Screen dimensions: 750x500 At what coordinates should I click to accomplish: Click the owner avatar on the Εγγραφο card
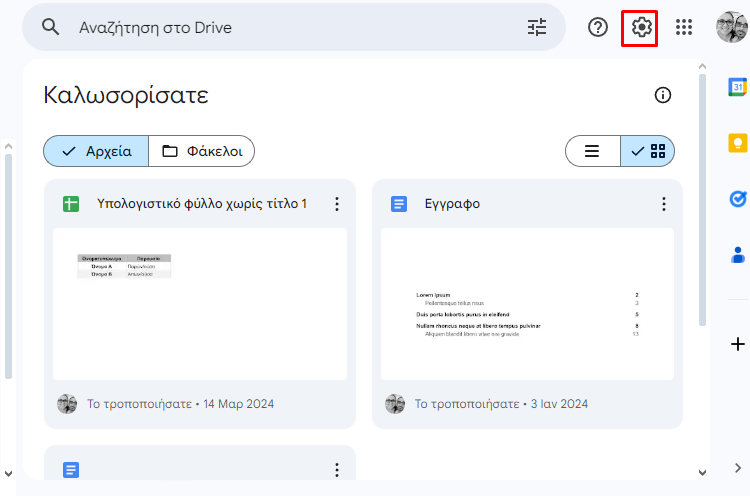pos(395,404)
